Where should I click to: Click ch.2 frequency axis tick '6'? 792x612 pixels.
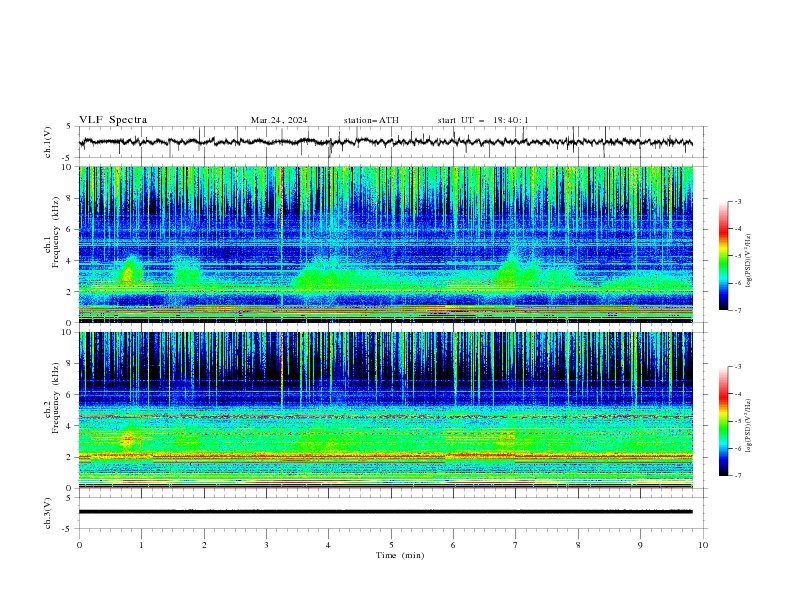point(70,395)
